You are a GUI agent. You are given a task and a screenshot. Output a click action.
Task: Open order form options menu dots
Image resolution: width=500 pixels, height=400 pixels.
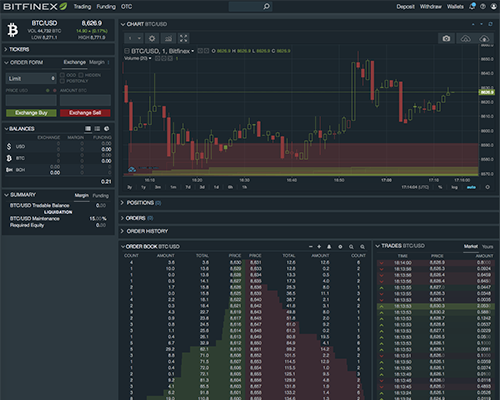(109, 62)
